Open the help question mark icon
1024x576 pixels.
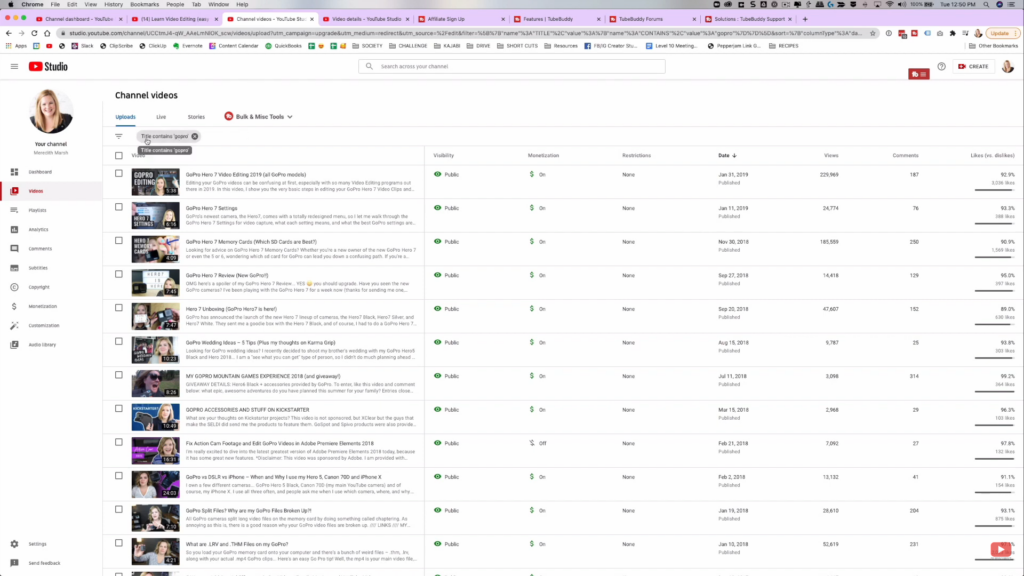(x=941, y=66)
